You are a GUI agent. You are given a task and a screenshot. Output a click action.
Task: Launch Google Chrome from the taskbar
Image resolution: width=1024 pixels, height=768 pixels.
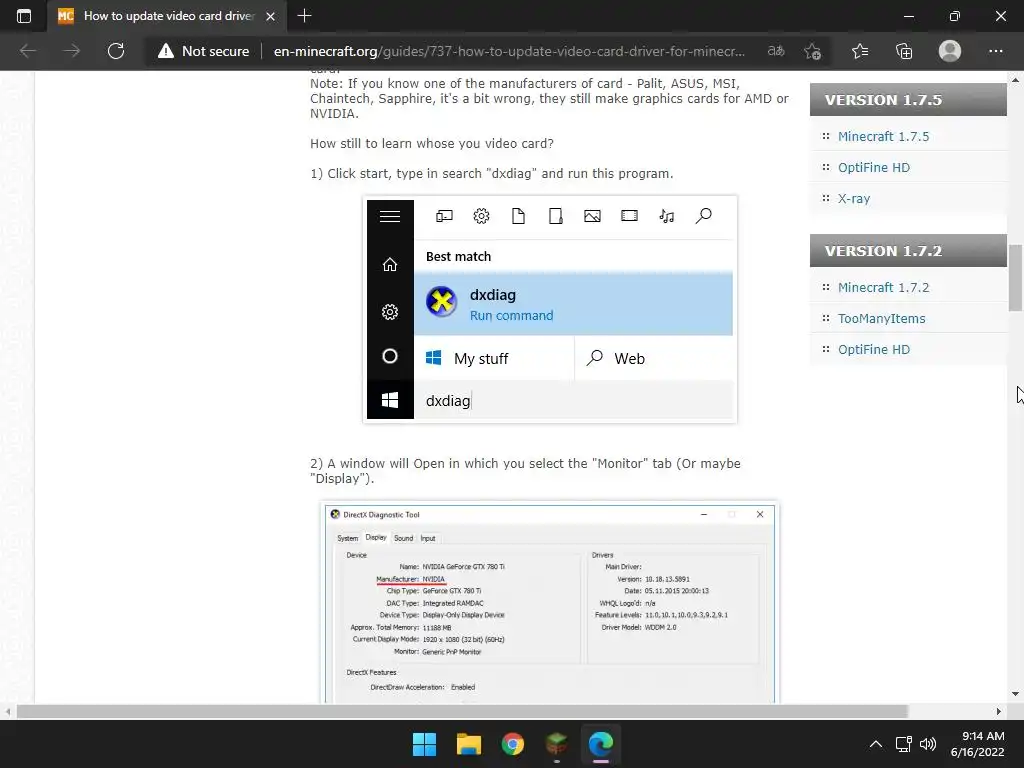tap(513, 744)
